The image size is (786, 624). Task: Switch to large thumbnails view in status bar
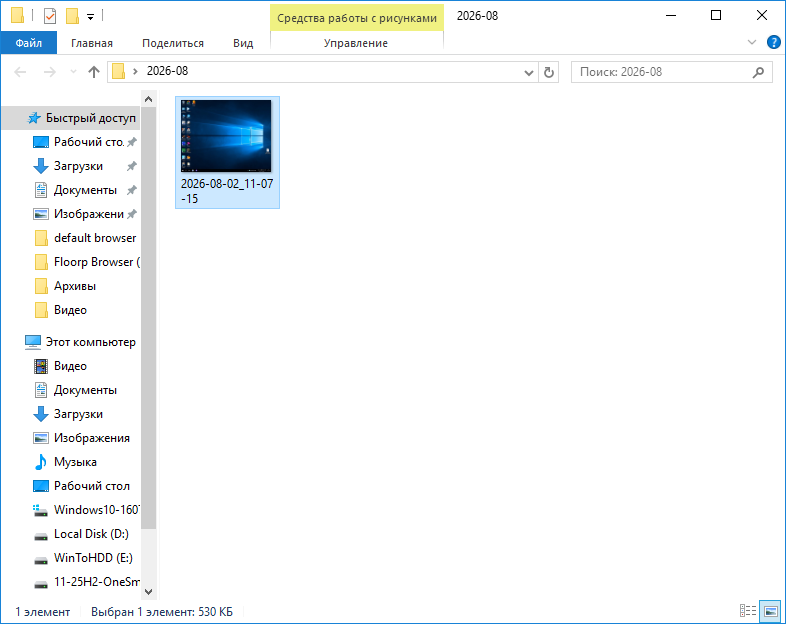tap(770, 611)
